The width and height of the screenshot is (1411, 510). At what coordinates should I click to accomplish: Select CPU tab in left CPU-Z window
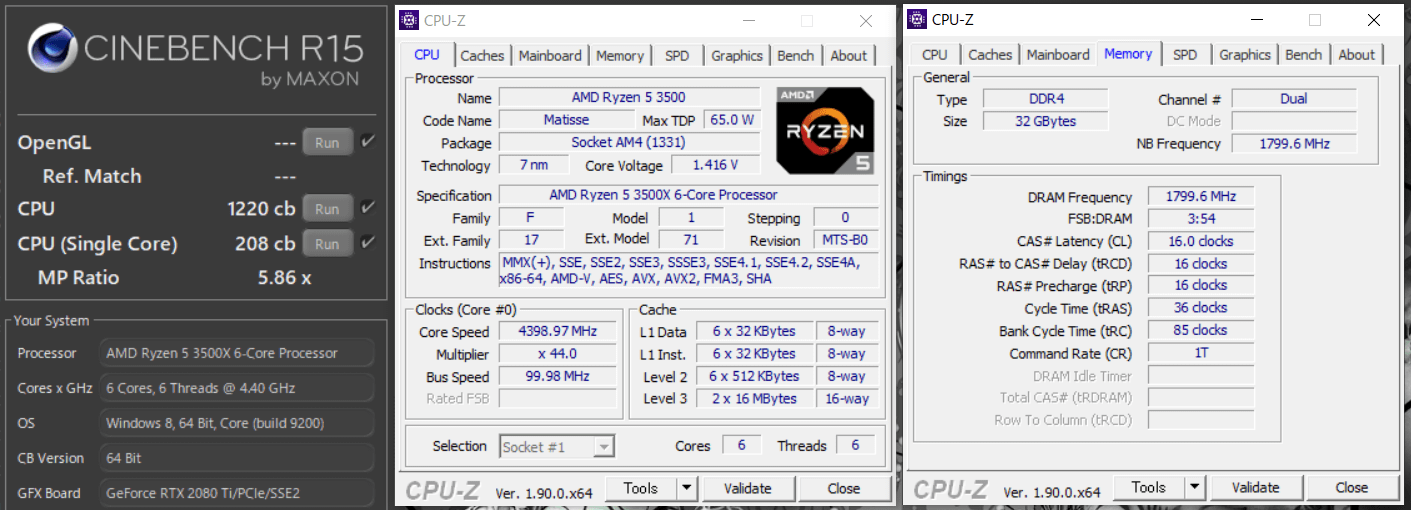pyautogui.click(x=427, y=55)
